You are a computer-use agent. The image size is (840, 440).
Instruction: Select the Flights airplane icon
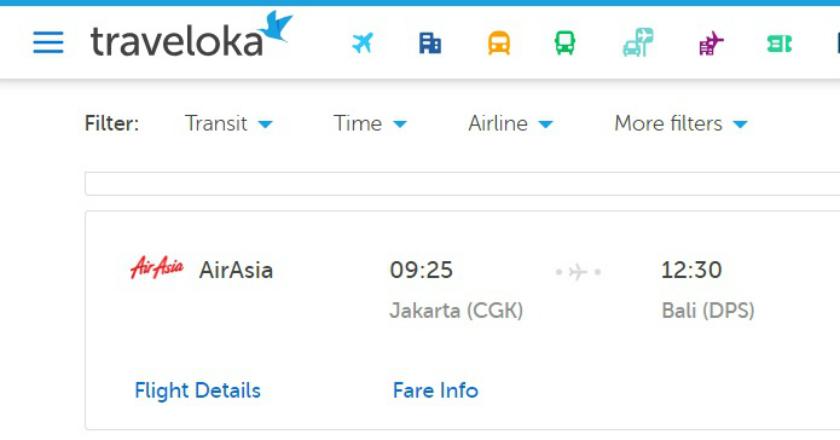click(x=362, y=43)
